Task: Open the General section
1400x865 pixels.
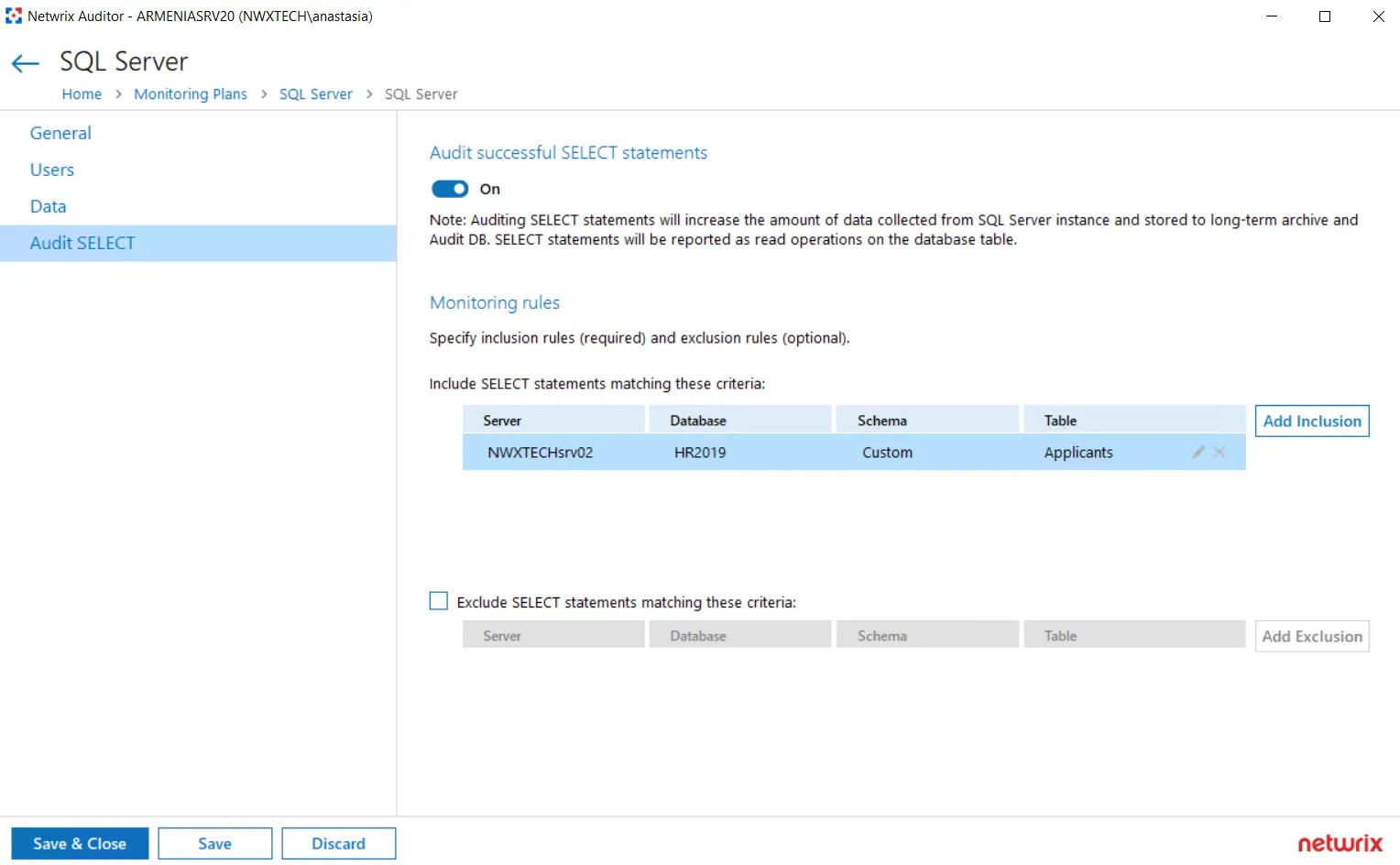Action: click(x=60, y=133)
